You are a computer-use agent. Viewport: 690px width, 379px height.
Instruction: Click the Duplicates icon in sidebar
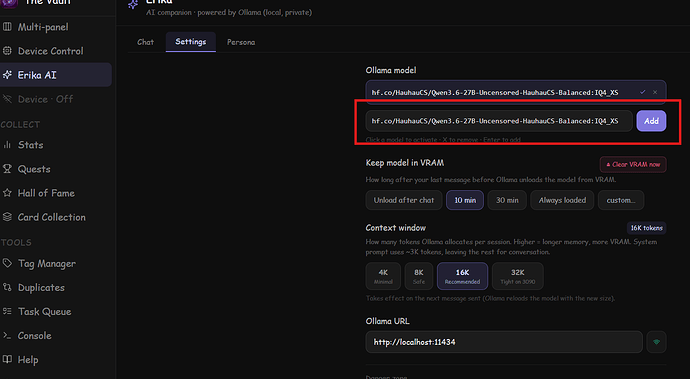[7, 287]
